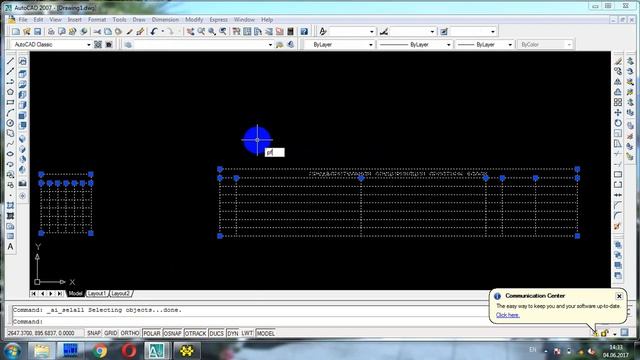Select the Ellipse drawing tool
The width and height of the screenshot is (640, 360).
10,154
